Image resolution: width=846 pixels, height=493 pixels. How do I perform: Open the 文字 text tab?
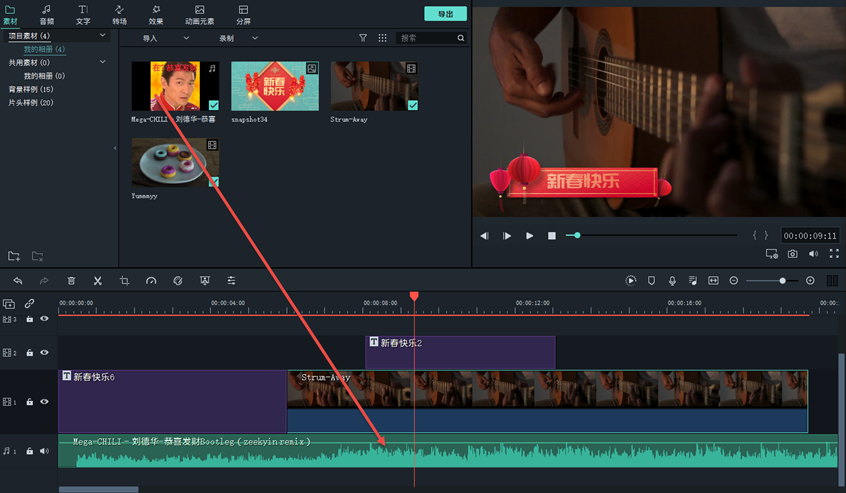(x=83, y=14)
